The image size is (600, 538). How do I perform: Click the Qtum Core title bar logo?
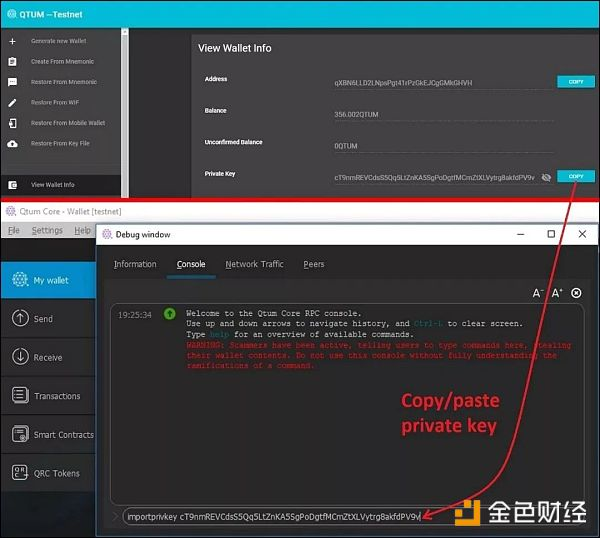click(x=11, y=211)
